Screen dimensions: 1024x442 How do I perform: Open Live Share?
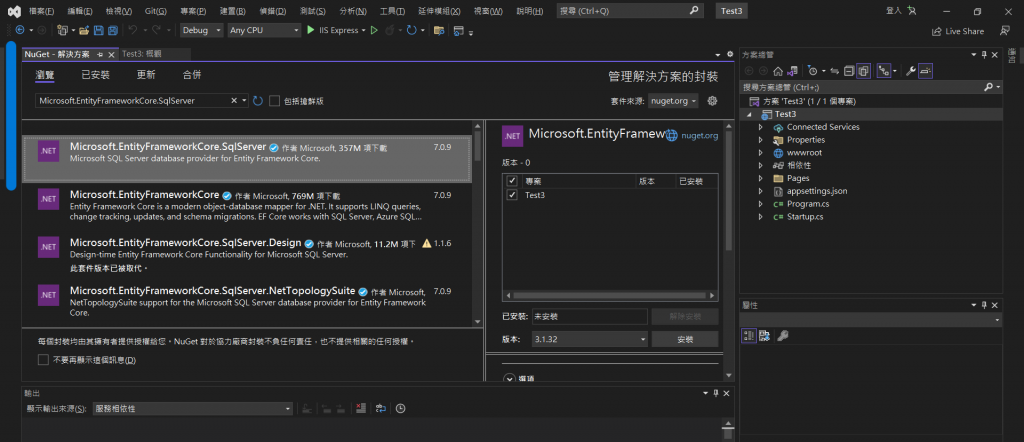957,31
